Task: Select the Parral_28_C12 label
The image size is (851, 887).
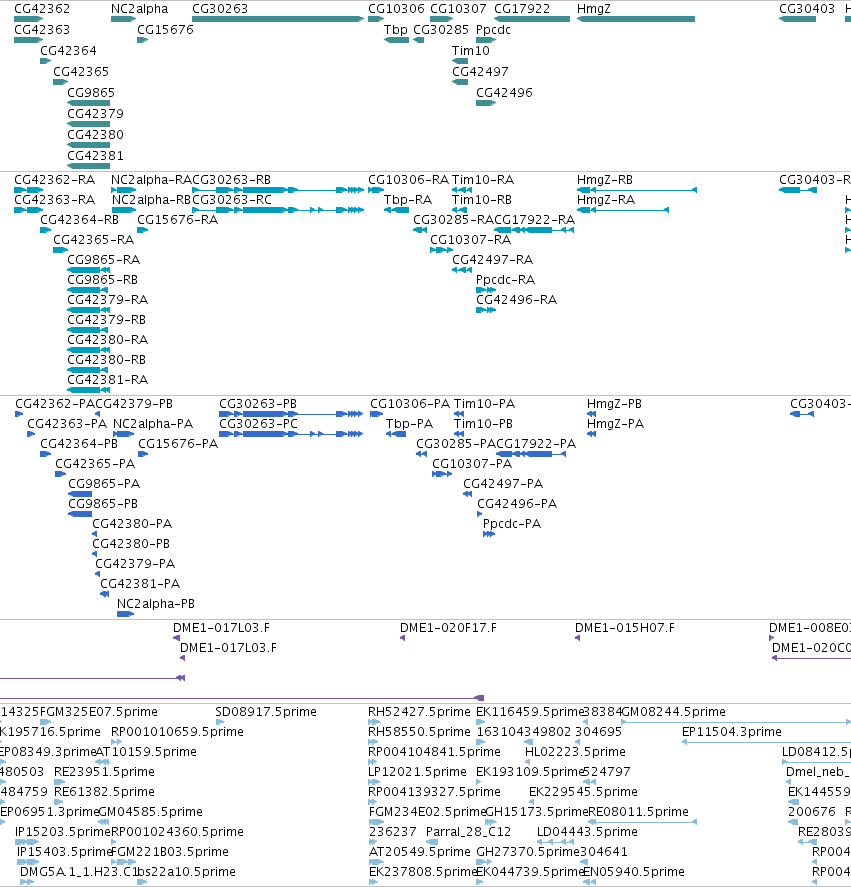Action: tap(469, 832)
